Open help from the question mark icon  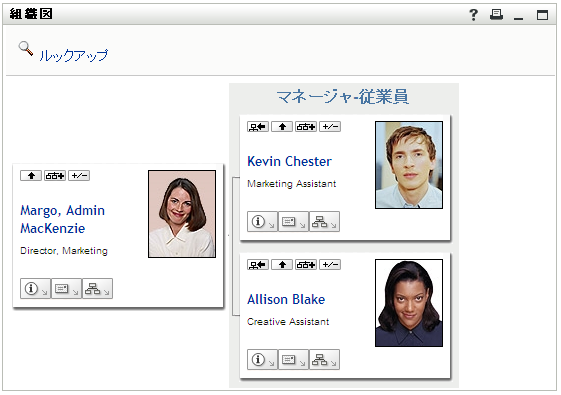tap(473, 15)
